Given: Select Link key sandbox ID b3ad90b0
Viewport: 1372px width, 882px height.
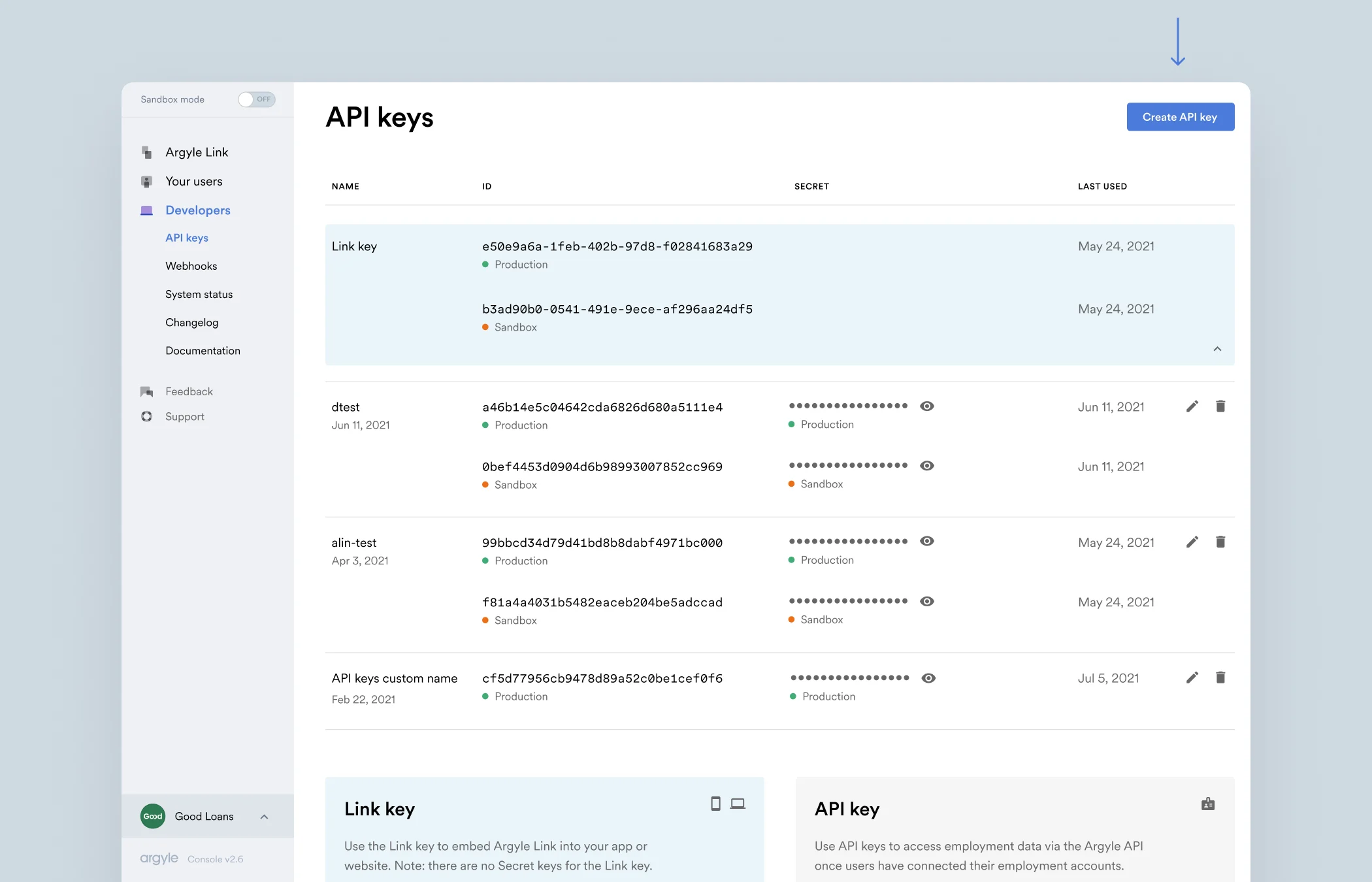Looking at the screenshot, I should 617,309.
